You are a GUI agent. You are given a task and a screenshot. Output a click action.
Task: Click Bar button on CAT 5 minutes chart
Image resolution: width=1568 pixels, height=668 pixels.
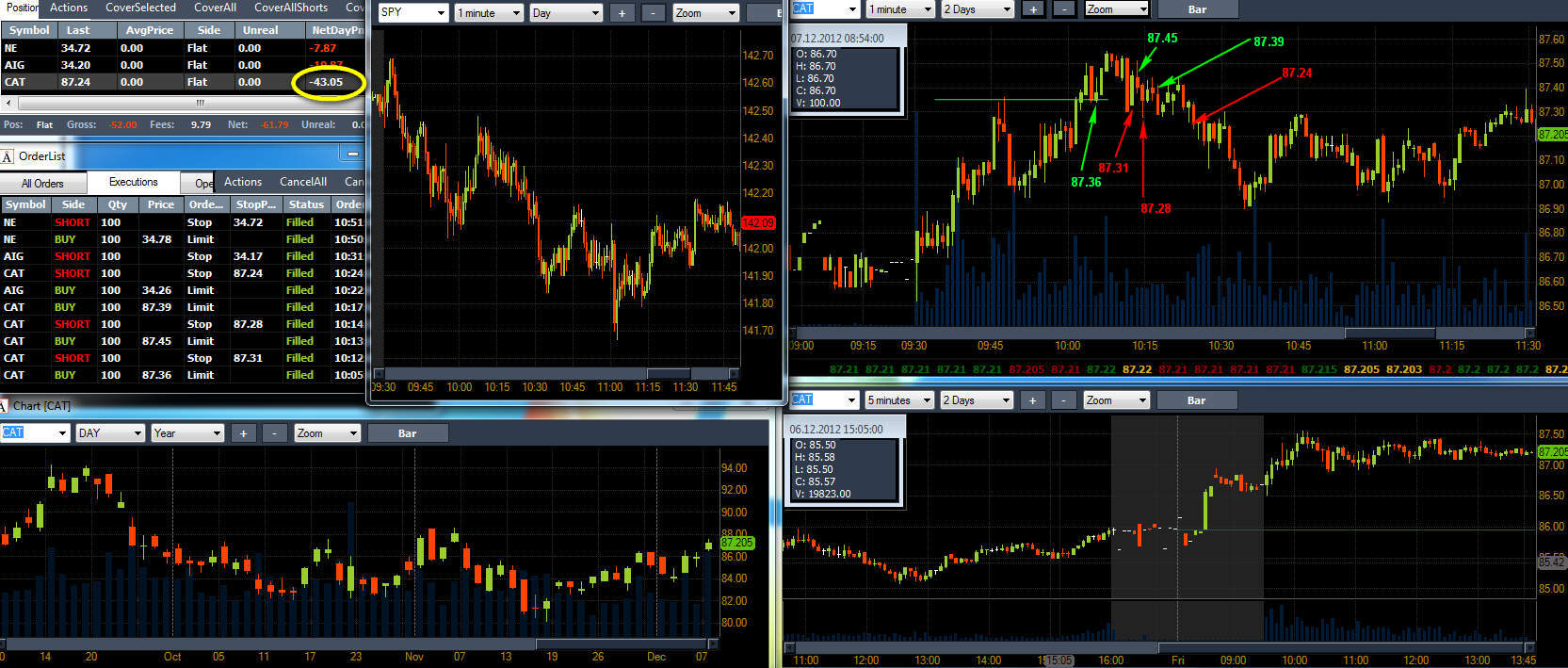tap(1196, 400)
